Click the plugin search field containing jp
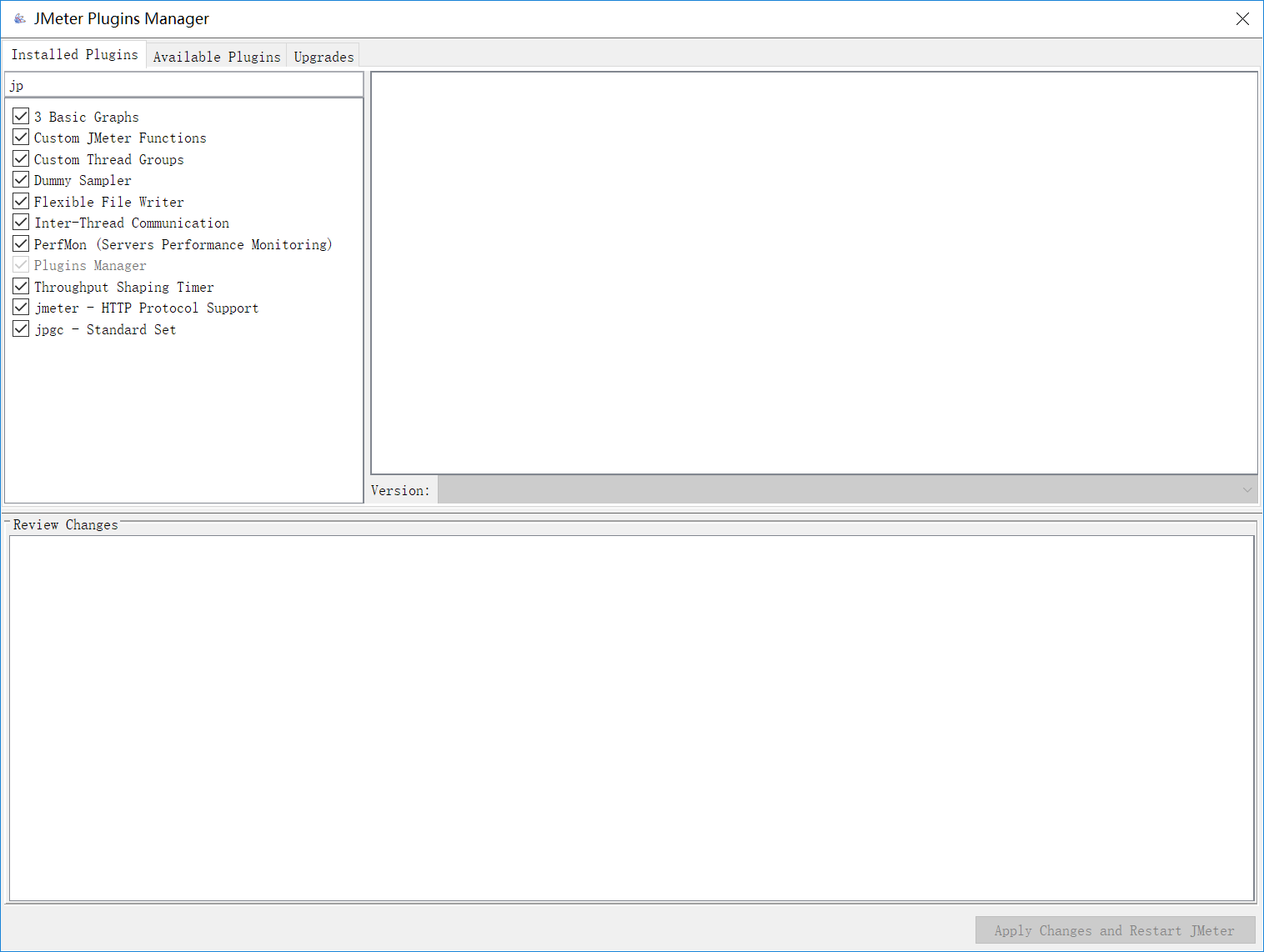This screenshot has width=1264, height=952. click(184, 85)
